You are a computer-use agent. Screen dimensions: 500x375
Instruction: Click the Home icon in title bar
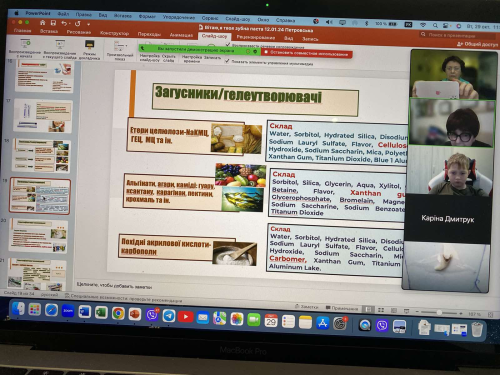coord(42,22)
